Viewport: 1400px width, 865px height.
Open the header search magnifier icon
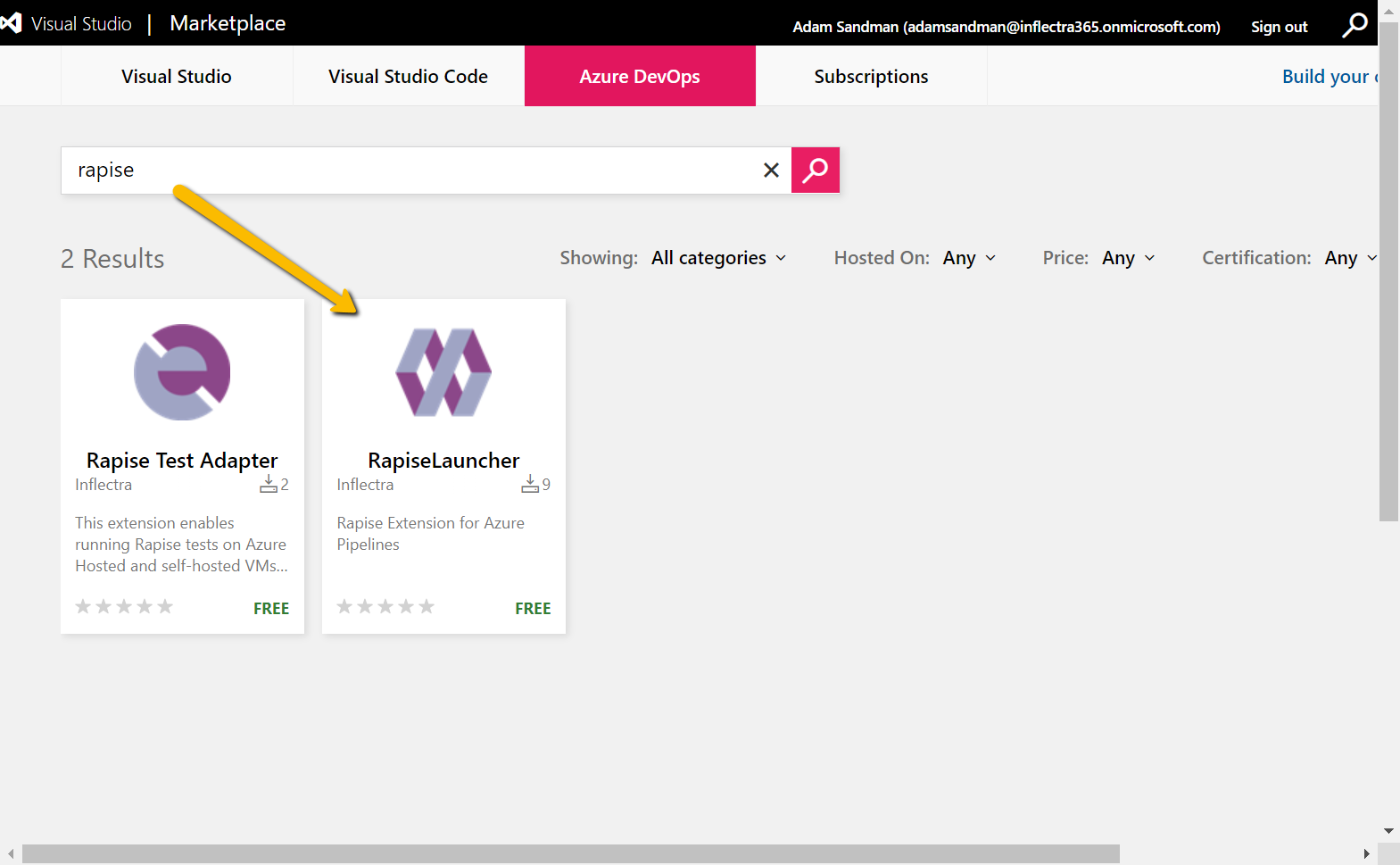[x=1354, y=25]
